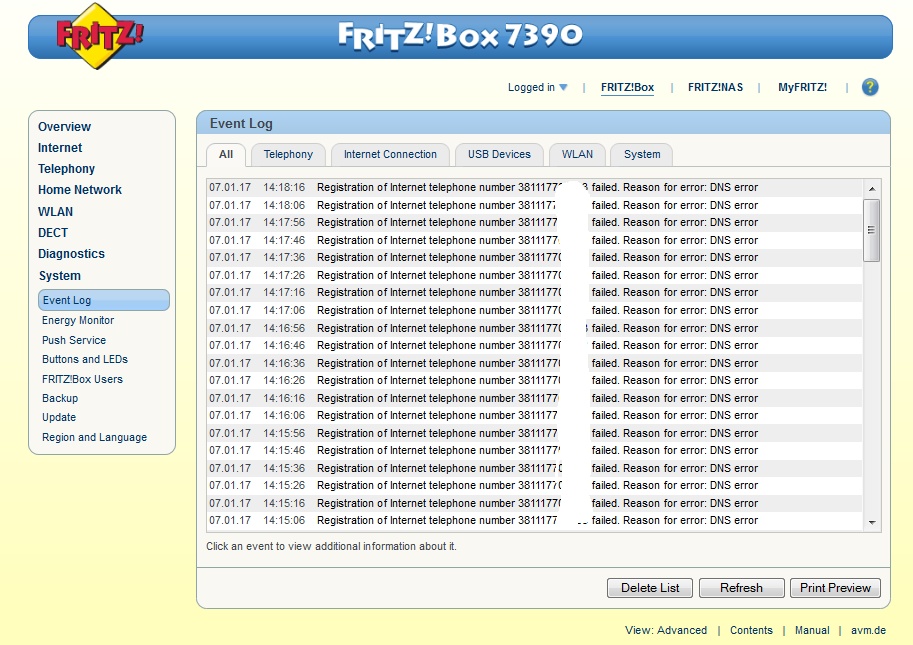Select the log event at 14:15:36
This screenshot has width=913, height=645.
[x=535, y=468]
